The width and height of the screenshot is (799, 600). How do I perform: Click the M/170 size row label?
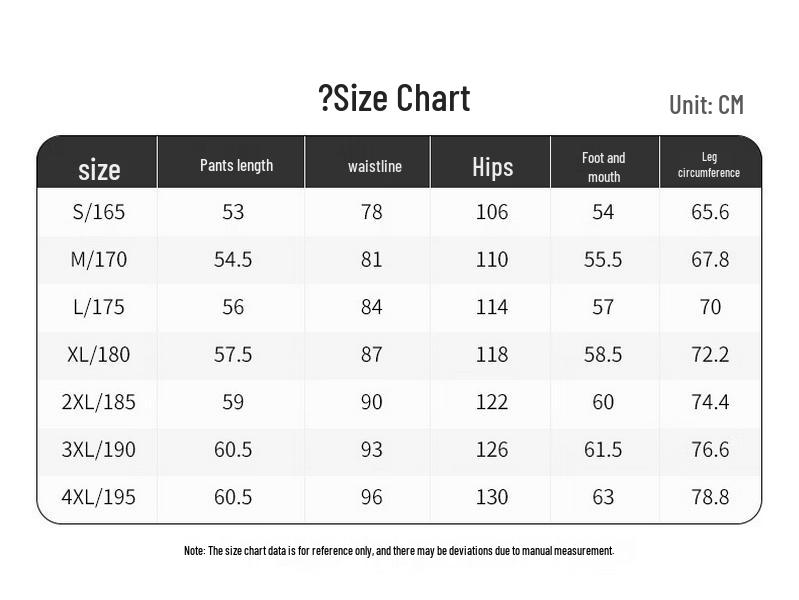[x=99, y=260]
